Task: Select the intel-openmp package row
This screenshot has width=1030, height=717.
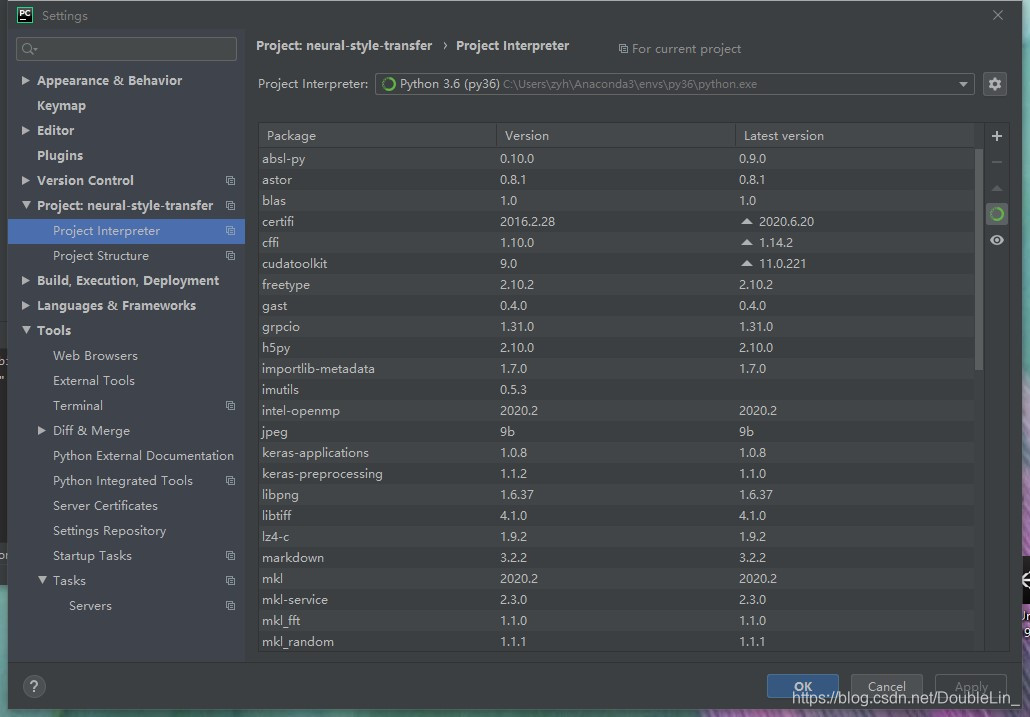Action: tap(617, 410)
